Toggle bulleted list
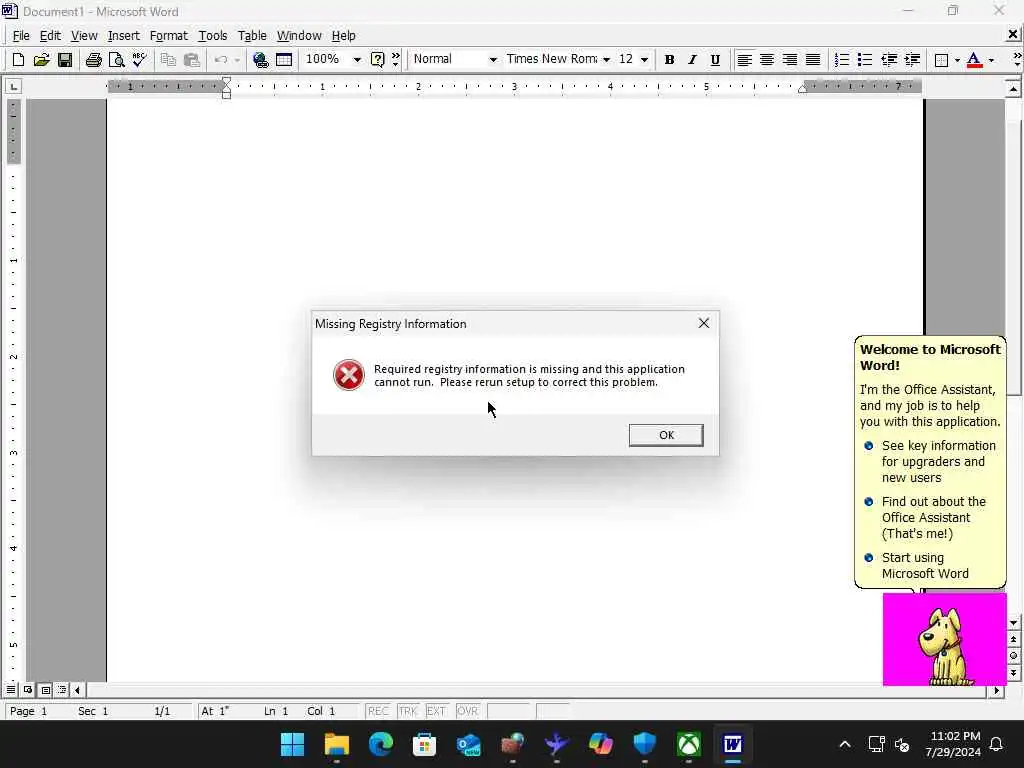 (x=865, y=60)
